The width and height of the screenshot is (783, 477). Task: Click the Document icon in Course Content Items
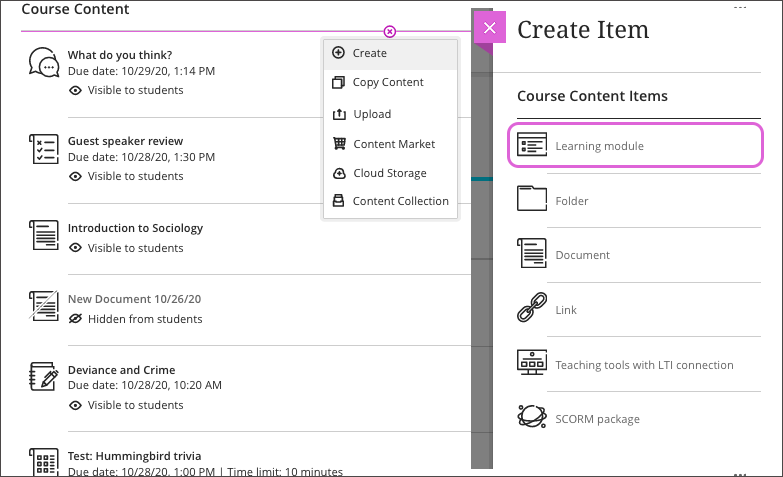pos(532,253)
